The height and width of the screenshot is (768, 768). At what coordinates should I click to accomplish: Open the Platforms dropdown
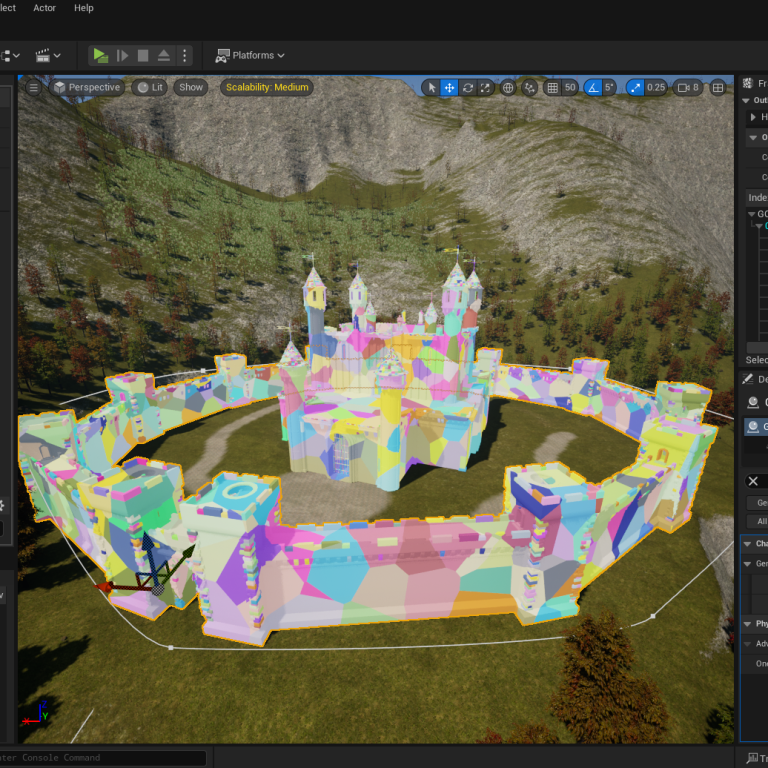tap(250, 56)
